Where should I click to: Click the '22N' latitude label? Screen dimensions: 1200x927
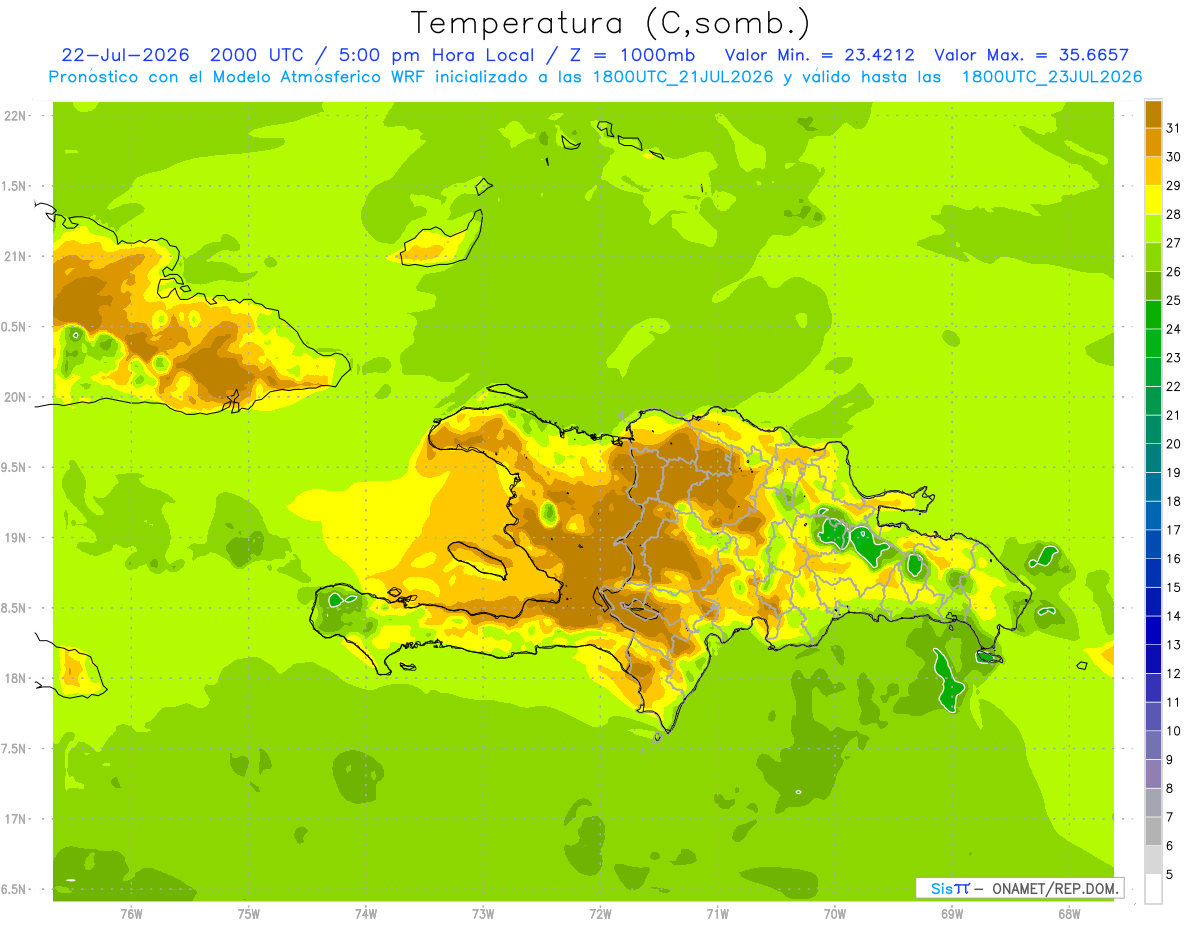[x=16, y=116]
